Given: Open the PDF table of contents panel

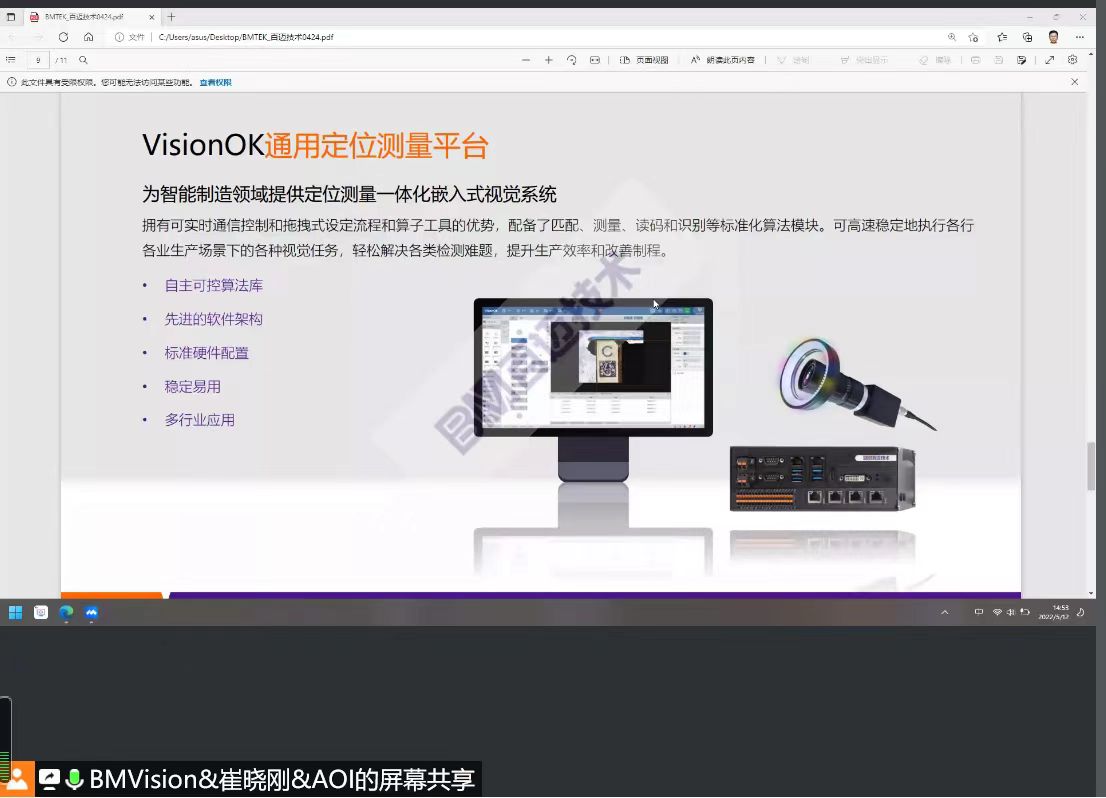Looking at the screenshot, I should coord(11,60).
